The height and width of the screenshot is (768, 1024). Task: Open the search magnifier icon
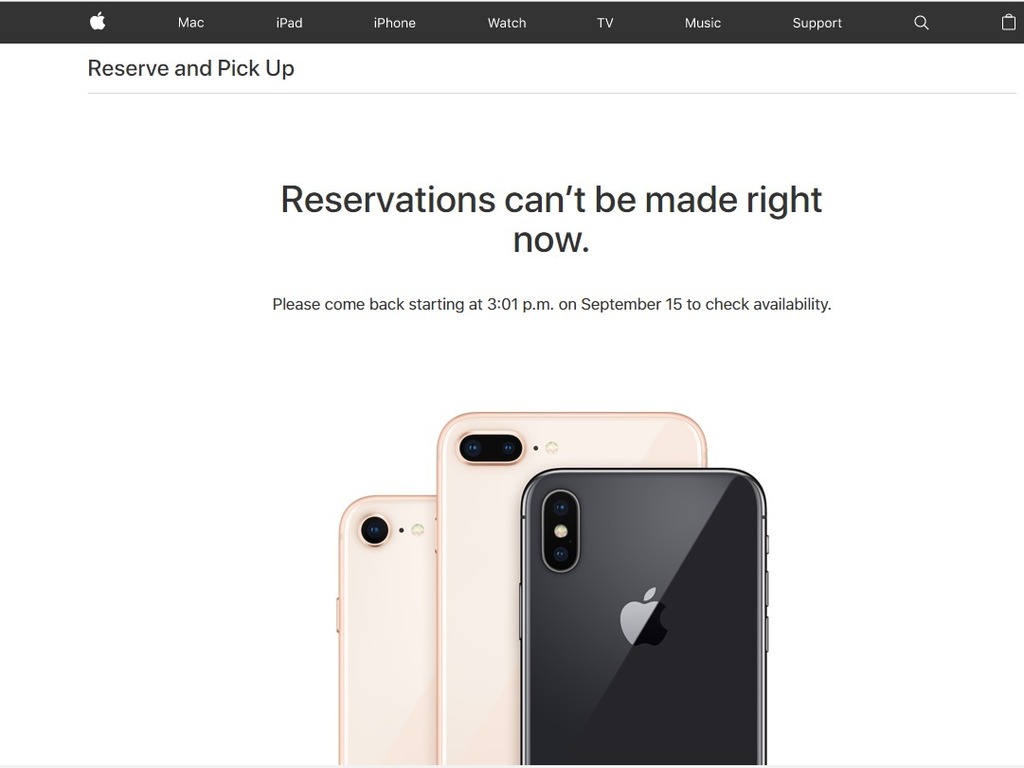pos(921,23)
